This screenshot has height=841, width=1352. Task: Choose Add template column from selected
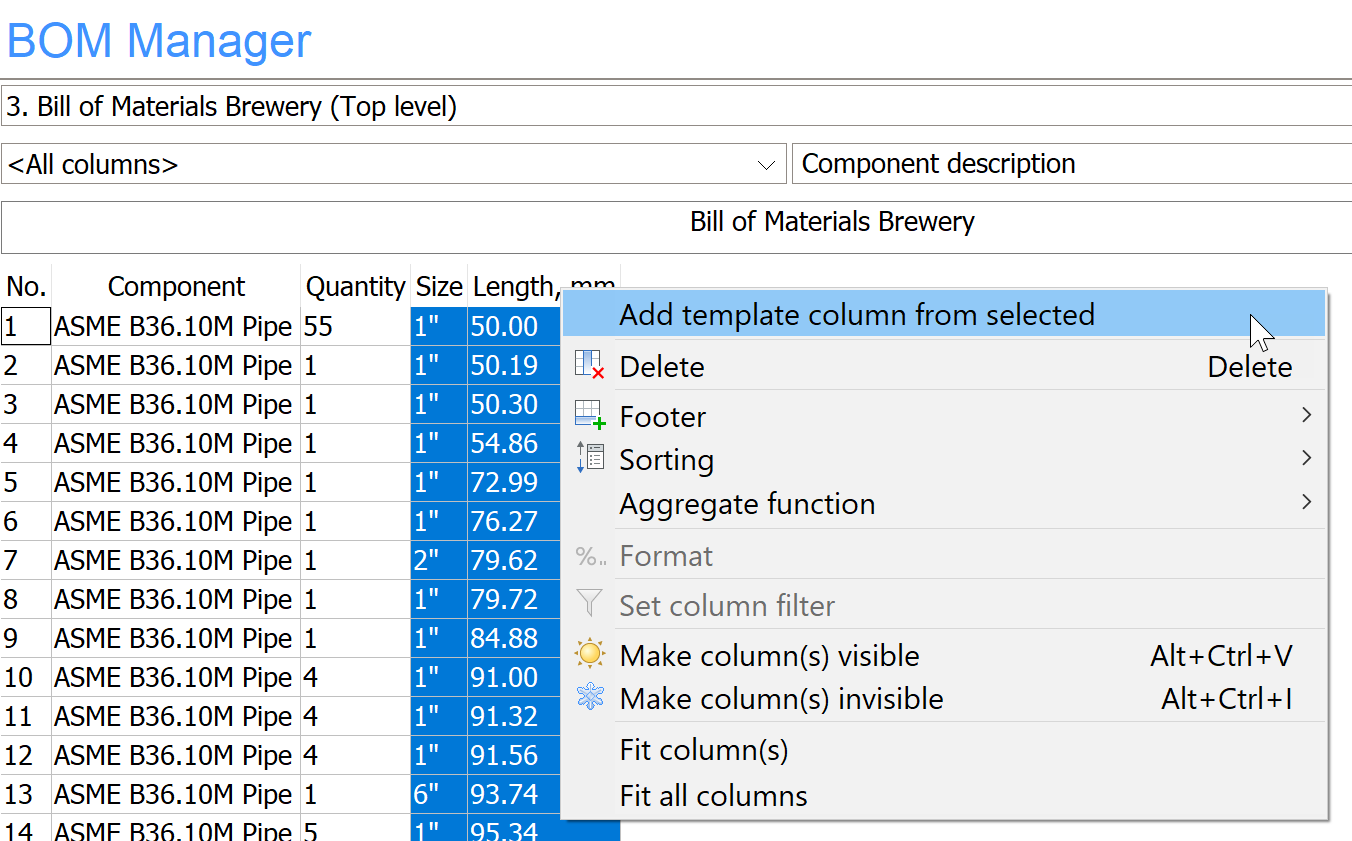[857, 315]
